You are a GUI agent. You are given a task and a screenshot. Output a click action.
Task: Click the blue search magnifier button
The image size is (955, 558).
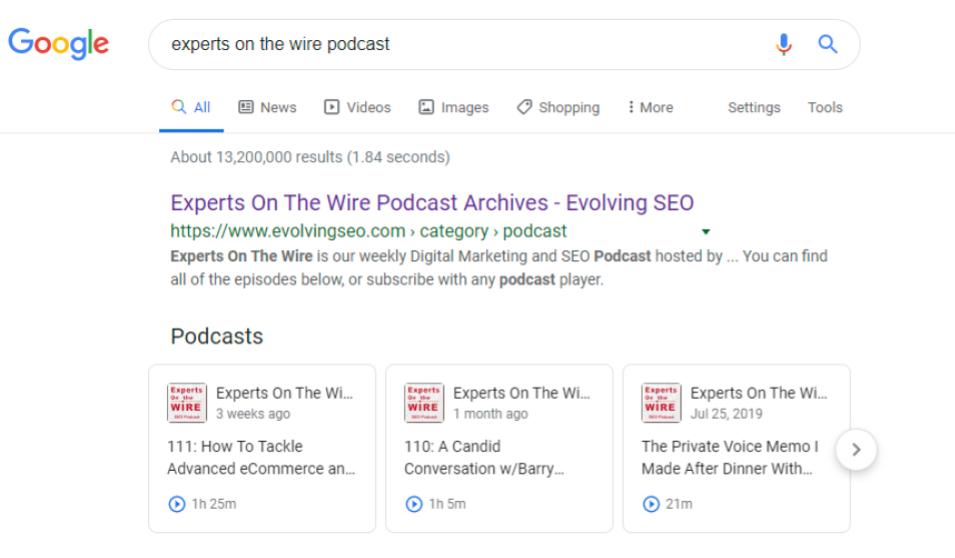pos(827,44)
